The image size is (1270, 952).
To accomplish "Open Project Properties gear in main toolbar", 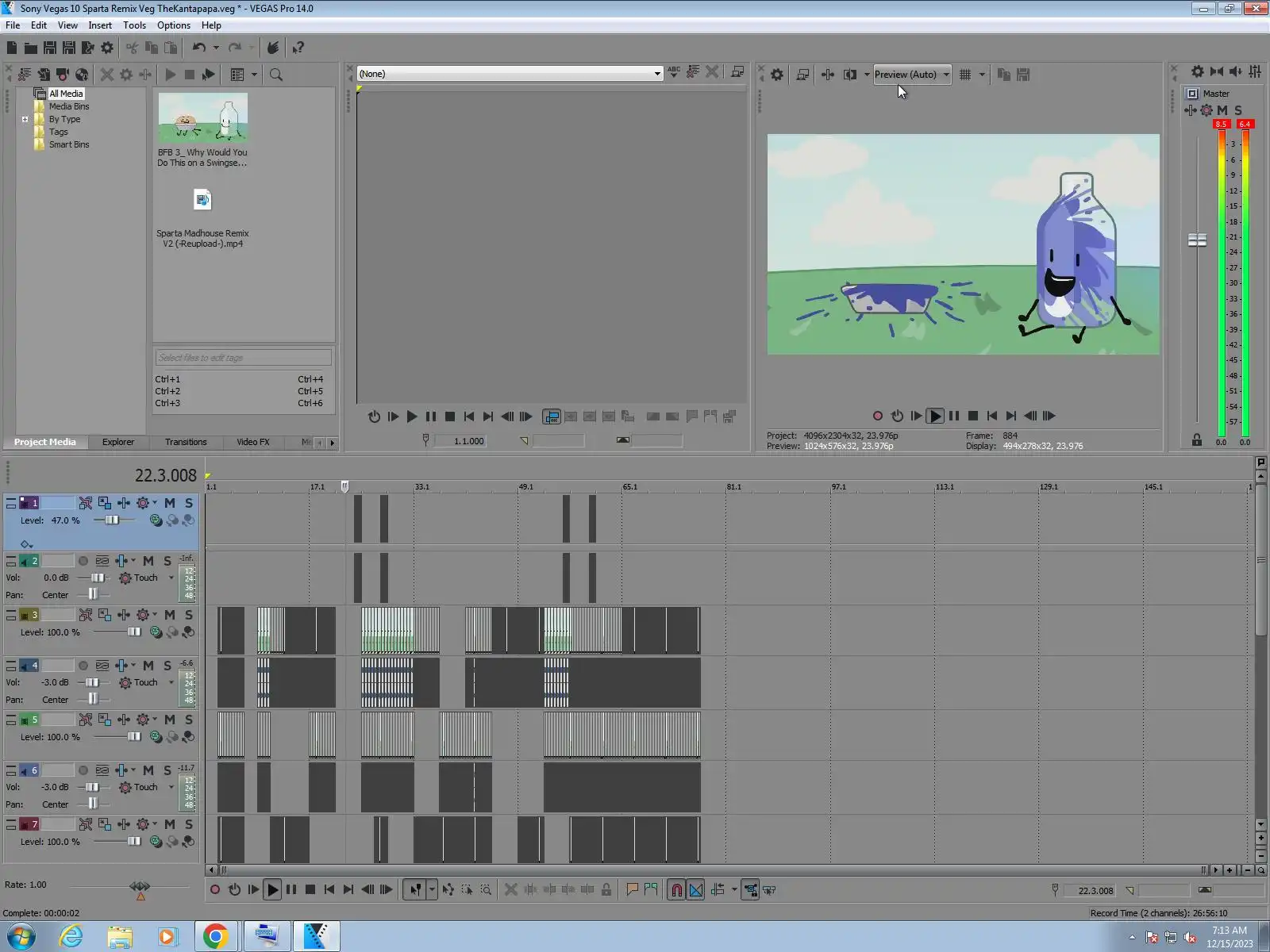I will tap(107, 48).
